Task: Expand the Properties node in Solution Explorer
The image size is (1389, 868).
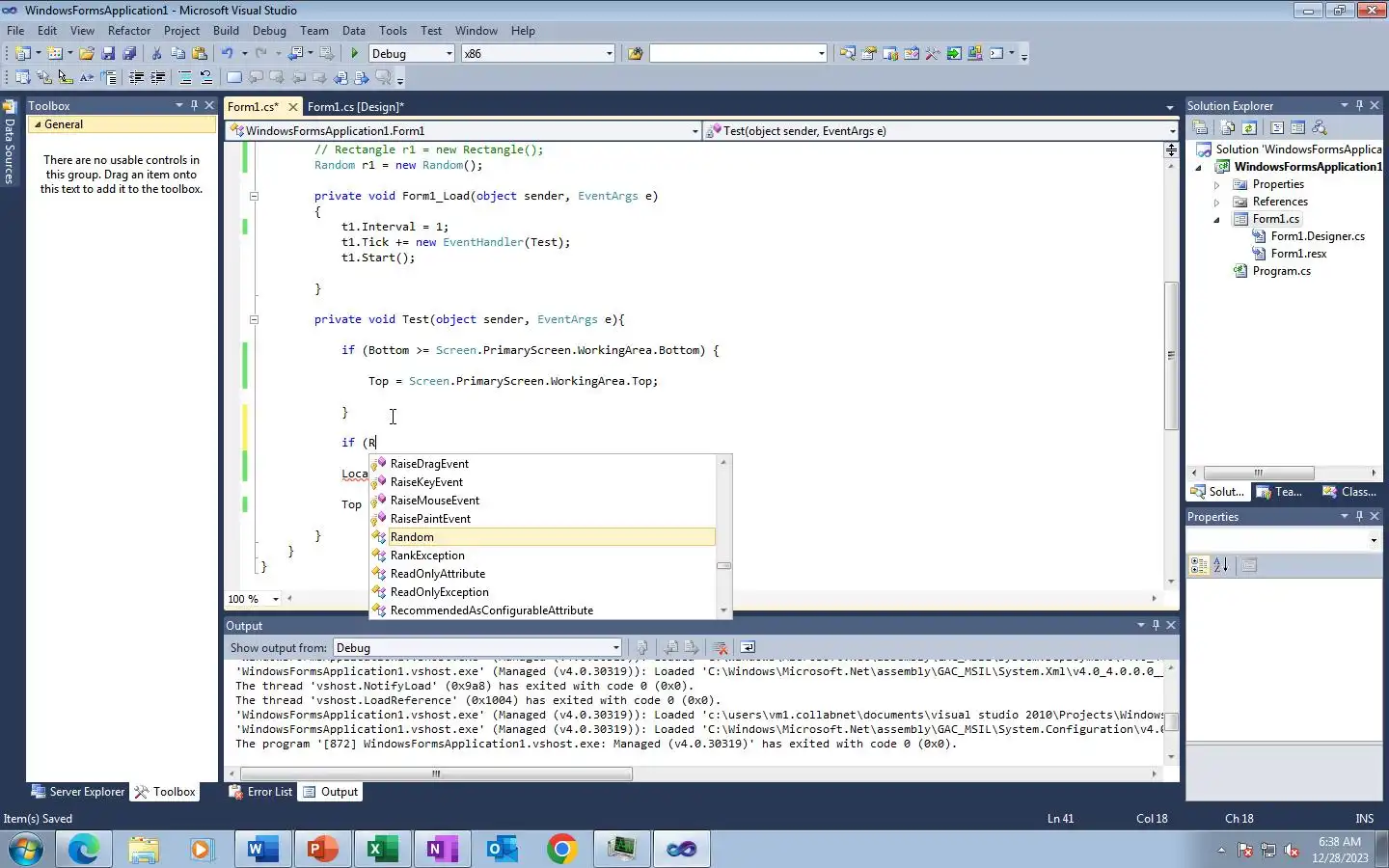Action: coord(1216,184)
